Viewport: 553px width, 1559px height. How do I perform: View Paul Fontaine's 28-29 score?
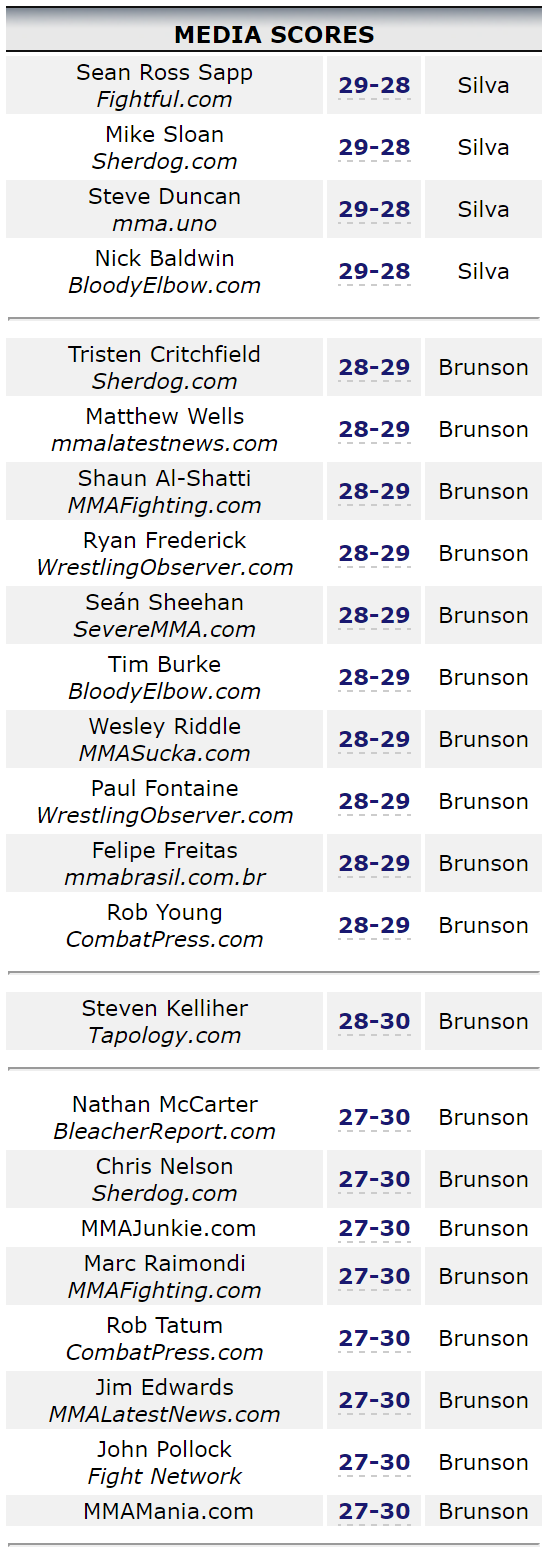coord(374,802)
